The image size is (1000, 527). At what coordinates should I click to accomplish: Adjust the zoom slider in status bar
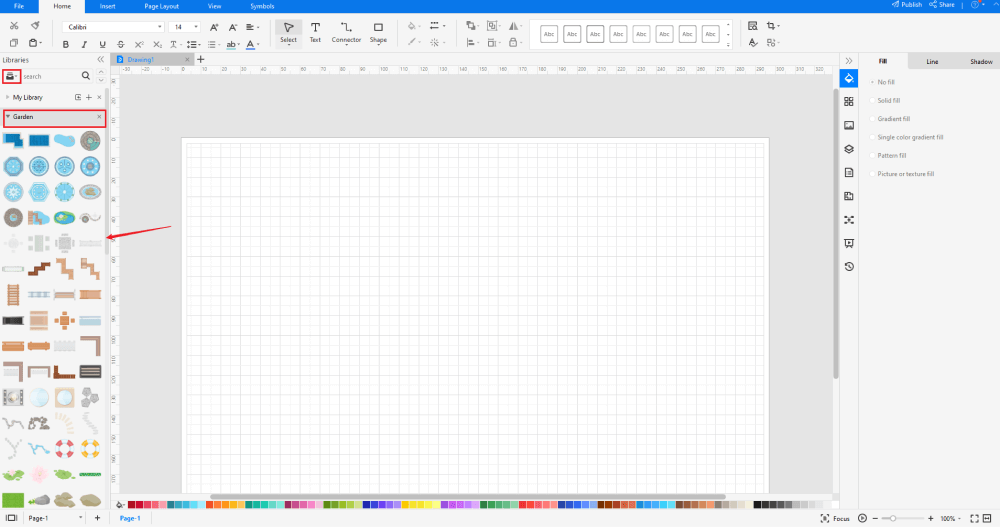pos(893,519)
